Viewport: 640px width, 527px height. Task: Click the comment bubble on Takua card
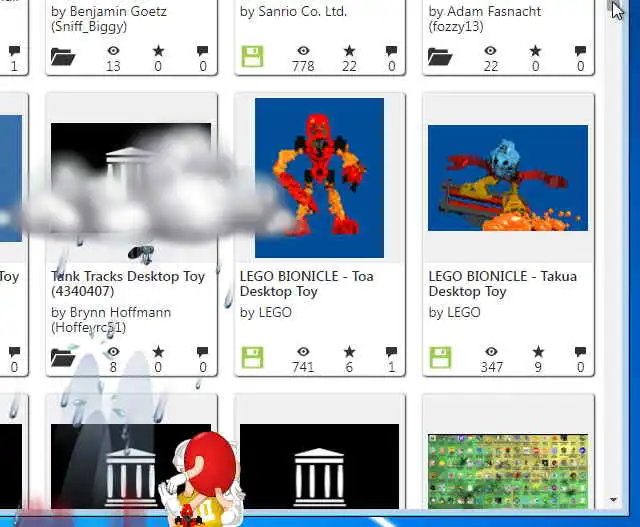pos(580,352)
